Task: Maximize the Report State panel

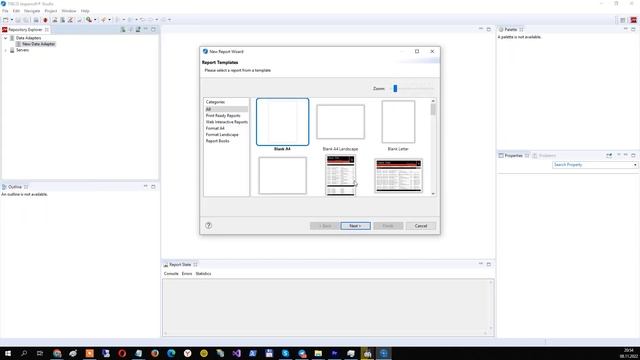Action: click(x=489, y=264)
